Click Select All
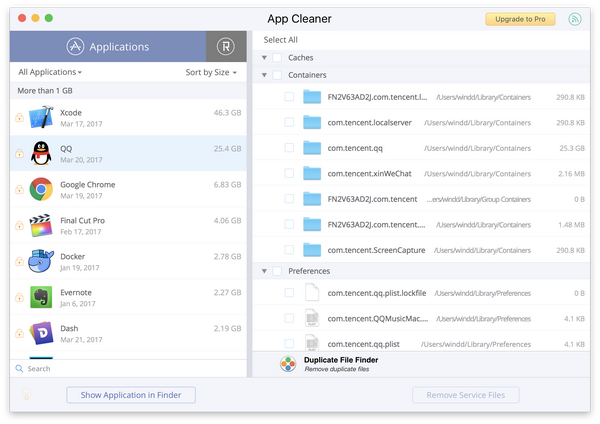Image resolution: width=600 pixels, height=424 pixels. pyautogui.click(x=280, y=40)
